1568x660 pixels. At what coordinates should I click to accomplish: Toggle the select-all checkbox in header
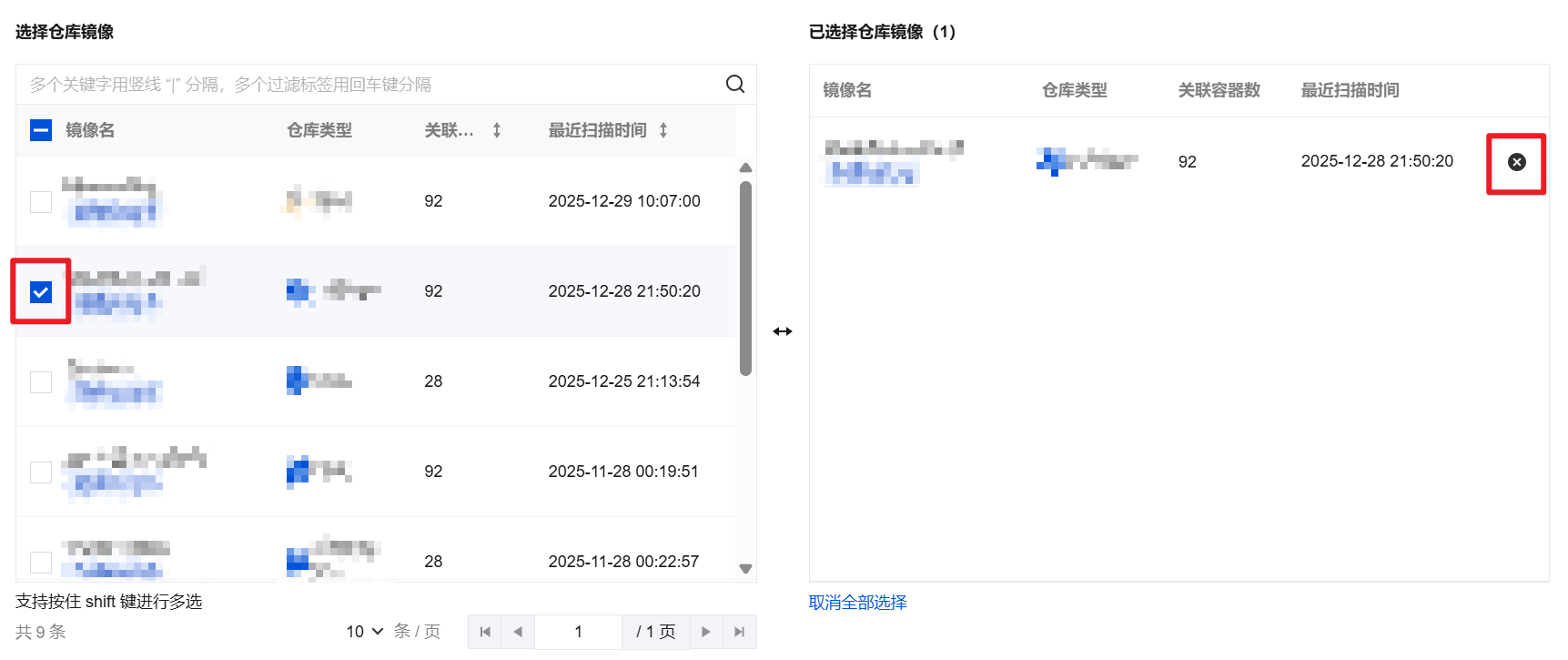(x=41, y=130)
